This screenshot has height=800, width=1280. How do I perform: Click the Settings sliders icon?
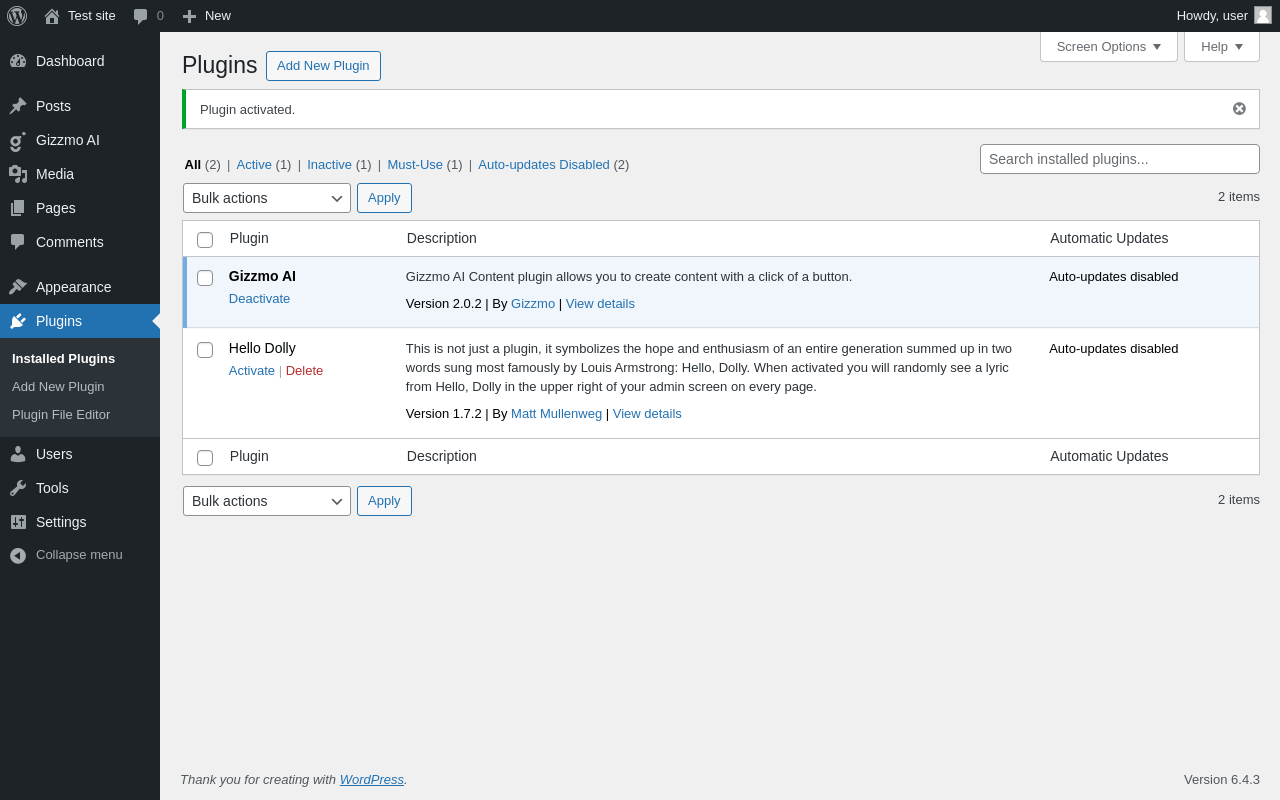pyautogui.click(x=18, y=522)
